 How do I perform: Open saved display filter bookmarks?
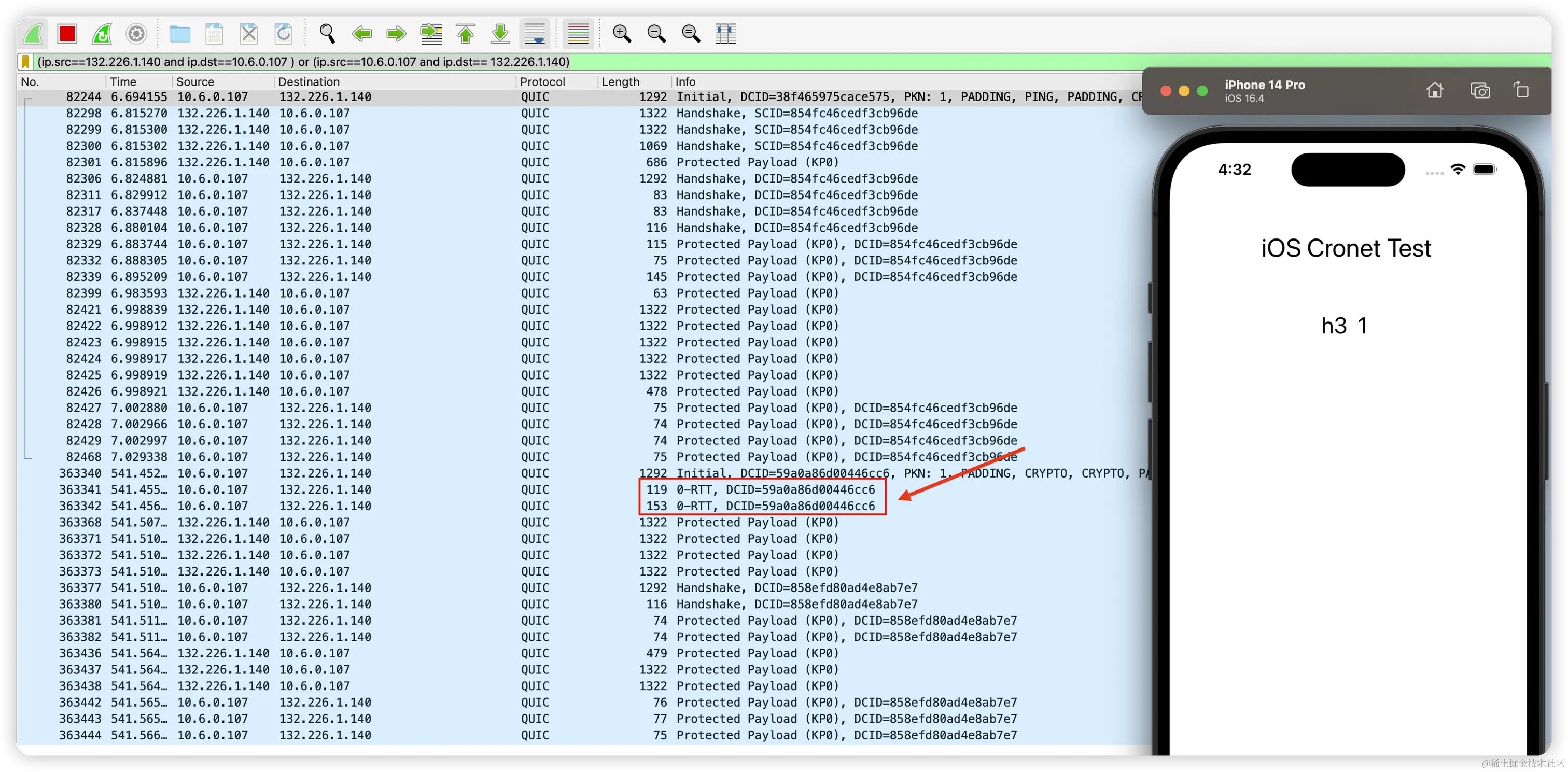point(25,62)
